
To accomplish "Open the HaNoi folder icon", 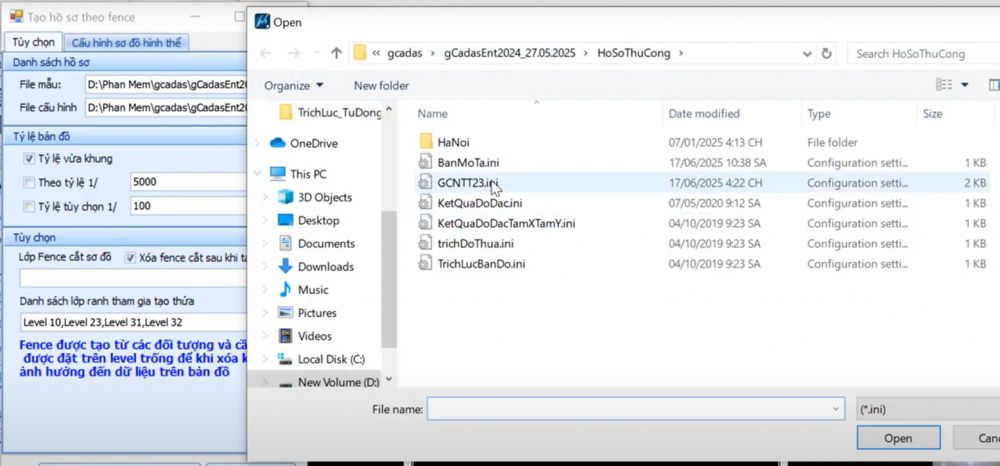I will click(425, 141).
